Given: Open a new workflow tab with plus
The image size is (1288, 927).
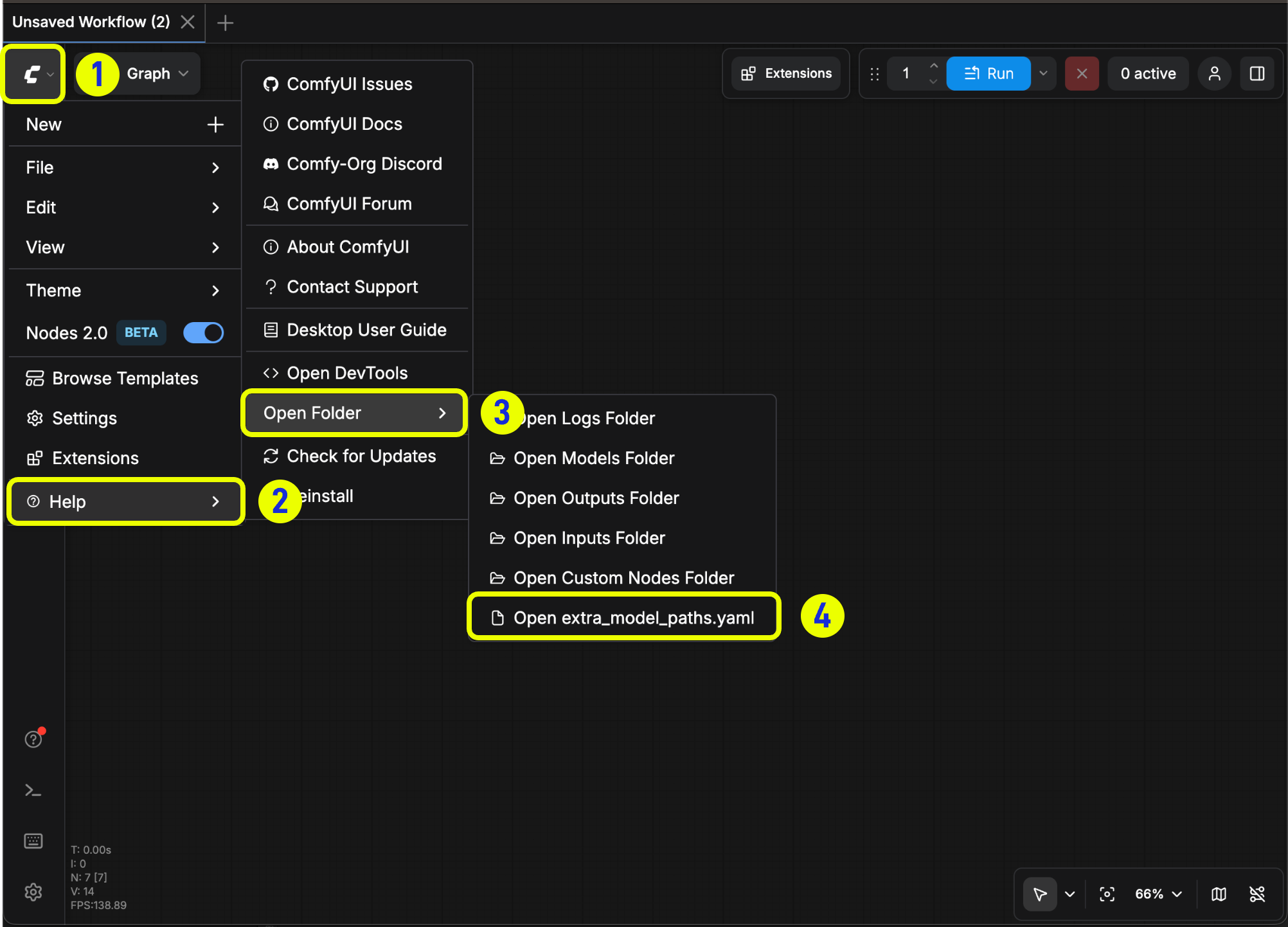Looking at the screenshot, I should click(225, 22).
